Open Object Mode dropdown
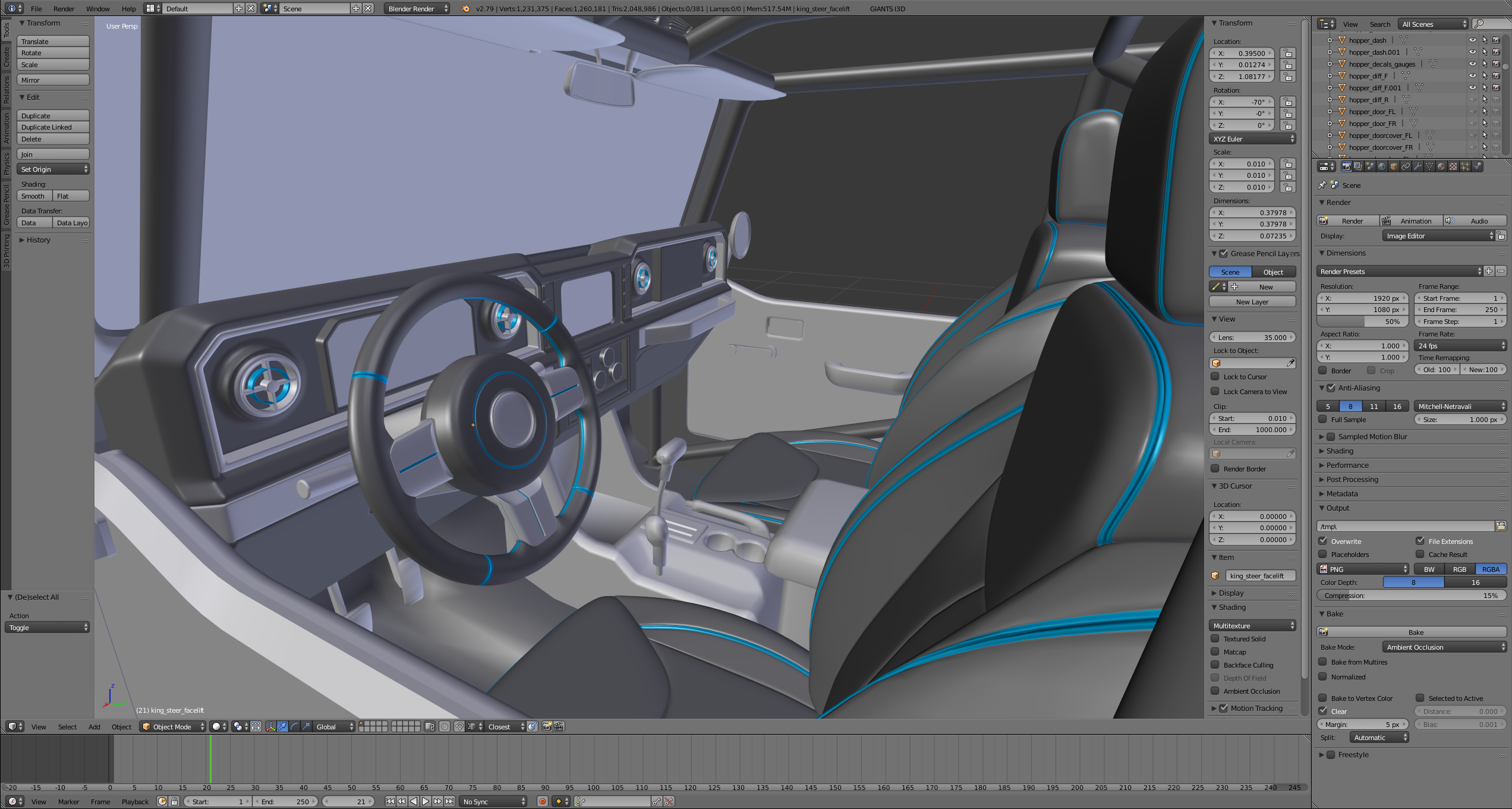 tap(173, 726)
